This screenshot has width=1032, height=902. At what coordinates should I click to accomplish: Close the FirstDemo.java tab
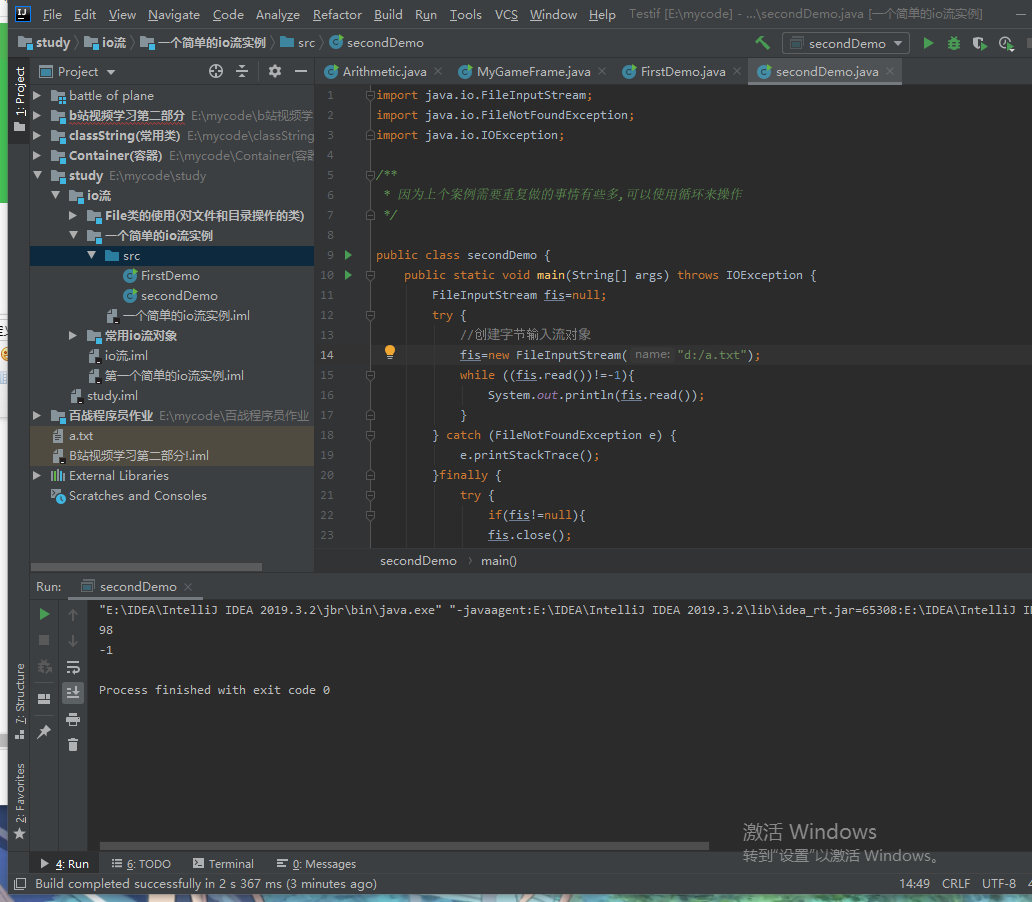[x=737, y=71]
